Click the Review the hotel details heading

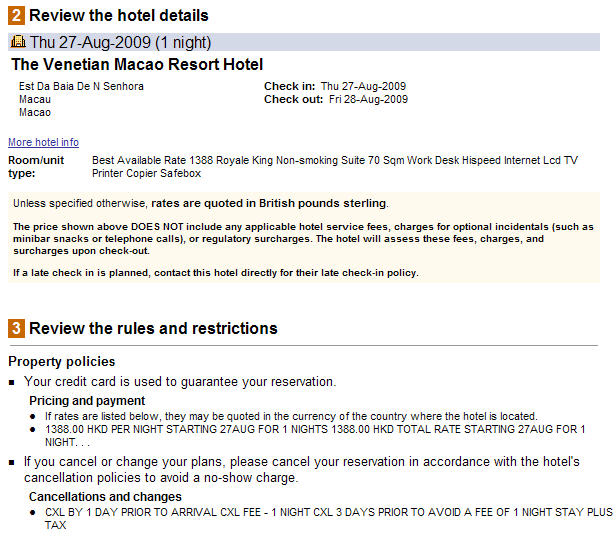pyautogui.click(x=119, y=16)
